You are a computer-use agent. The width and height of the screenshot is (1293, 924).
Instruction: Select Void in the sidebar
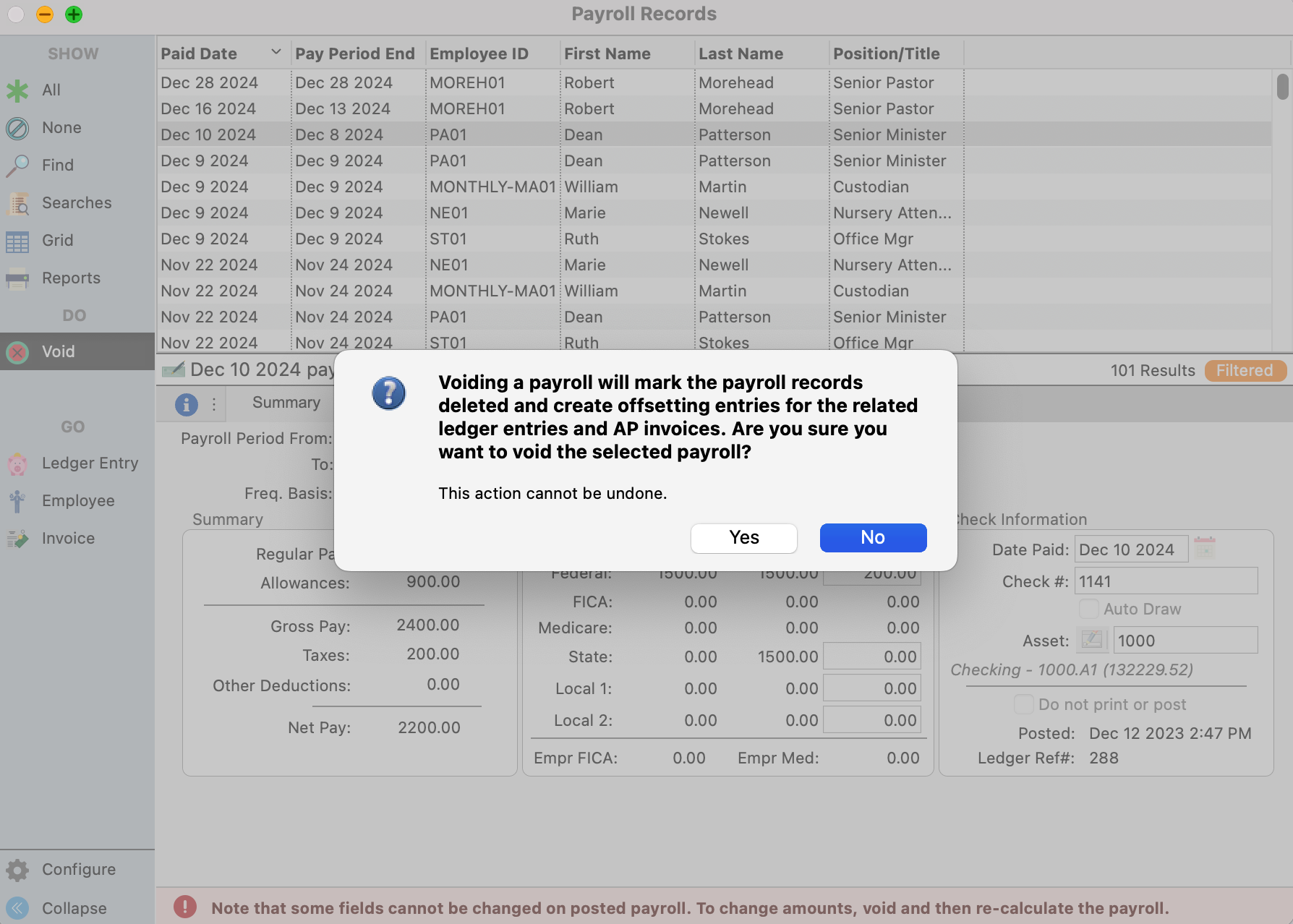pos(58,351)
